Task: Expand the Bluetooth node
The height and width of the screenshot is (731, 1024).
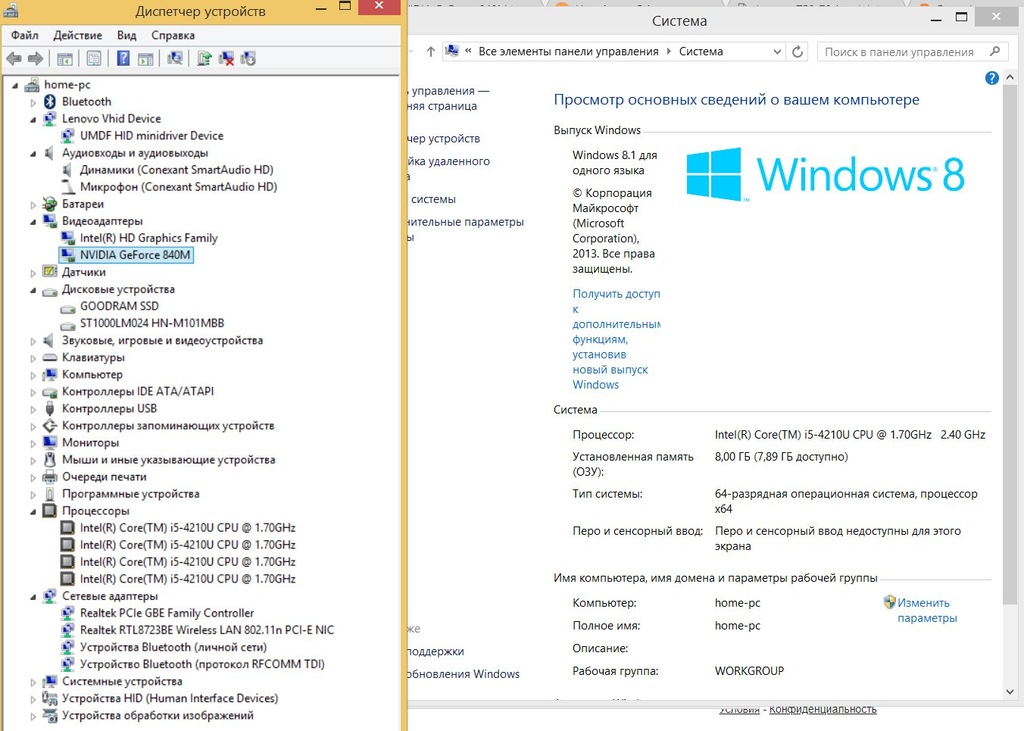Action: click(x=33, y=103)
